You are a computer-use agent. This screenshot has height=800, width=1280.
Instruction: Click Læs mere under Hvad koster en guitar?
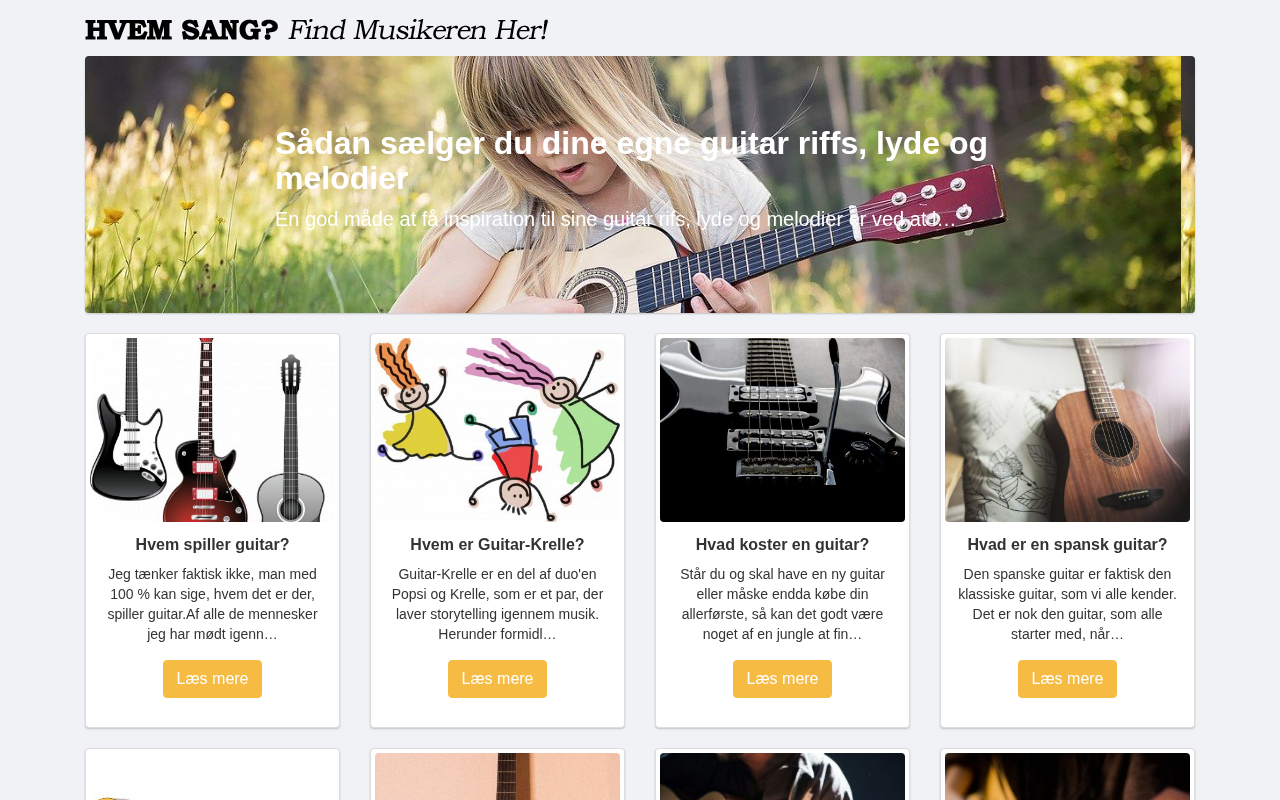782,679
